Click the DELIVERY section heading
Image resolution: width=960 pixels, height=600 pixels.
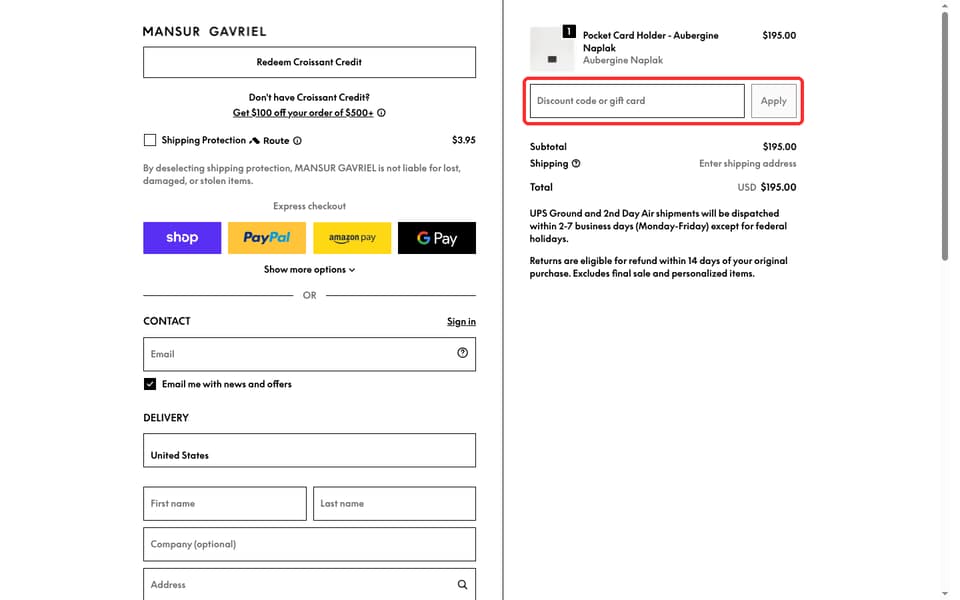pos(166,418)
